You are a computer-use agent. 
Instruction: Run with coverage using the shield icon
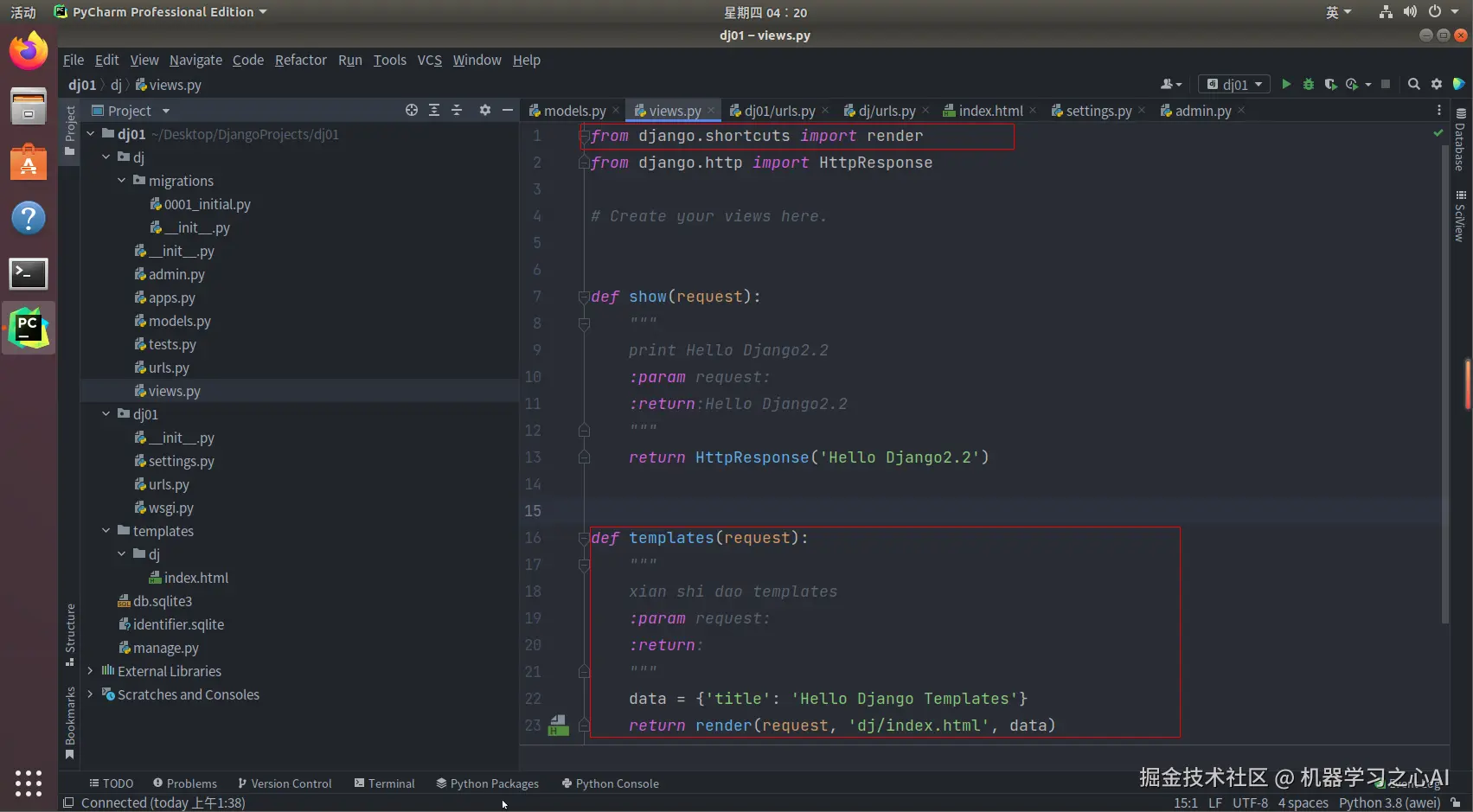pos(1330,84)
